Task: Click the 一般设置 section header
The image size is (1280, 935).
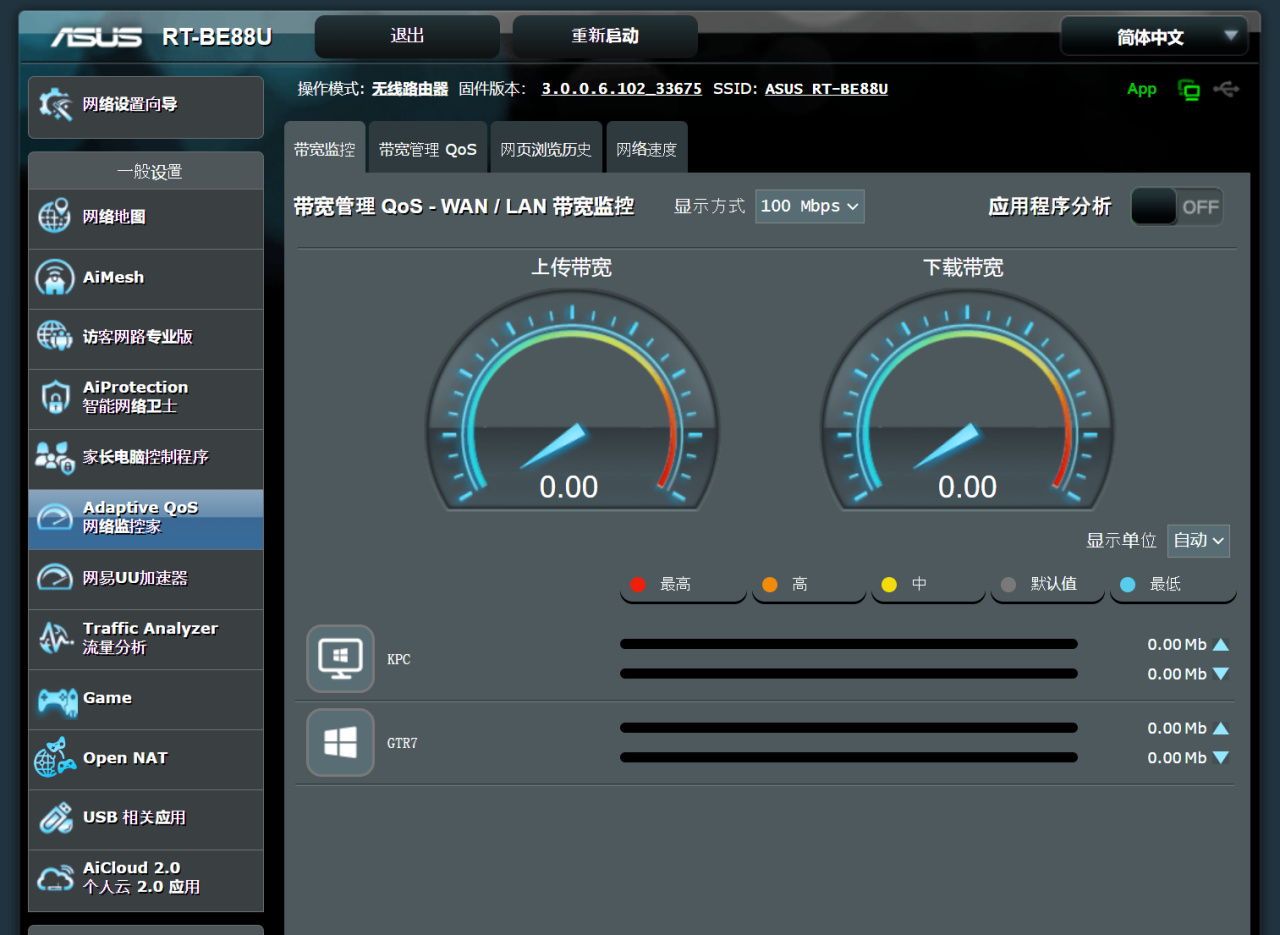Action: coord(146,171)
